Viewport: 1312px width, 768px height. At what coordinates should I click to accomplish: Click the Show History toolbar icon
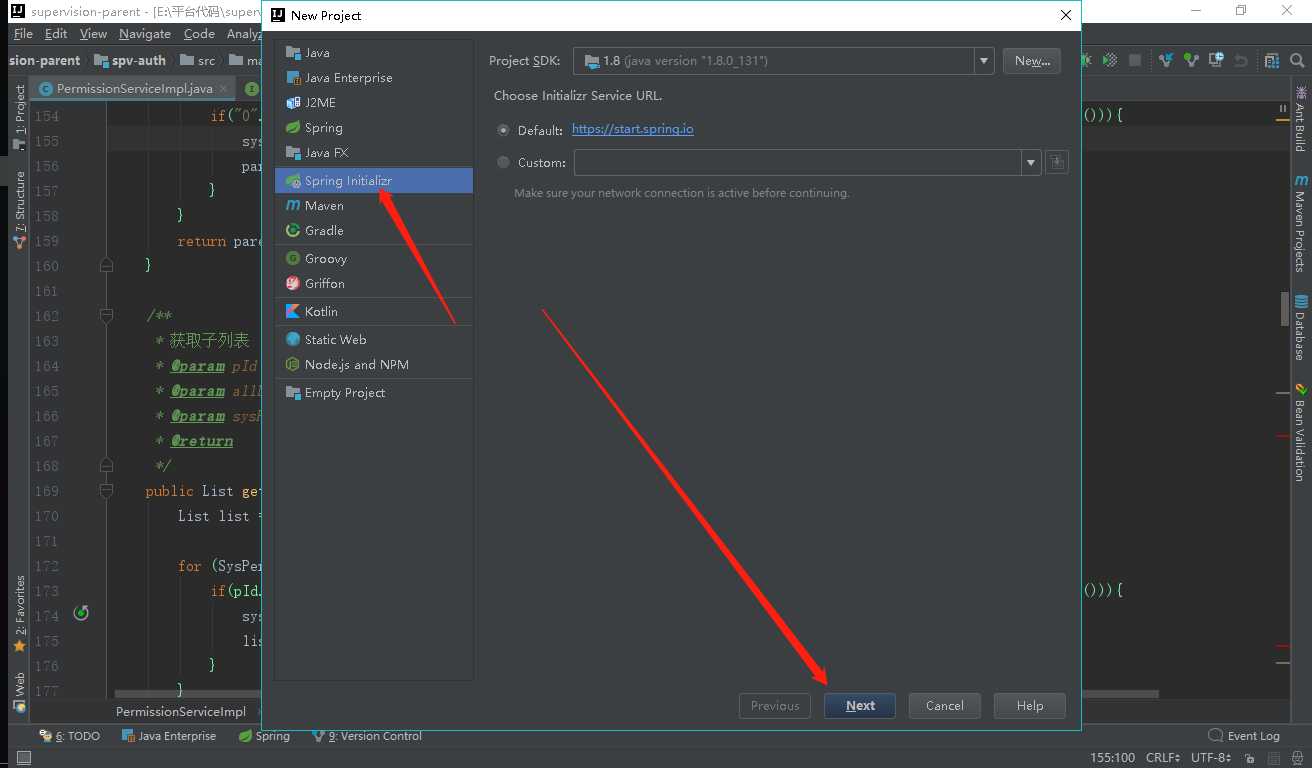point(1216,60)
